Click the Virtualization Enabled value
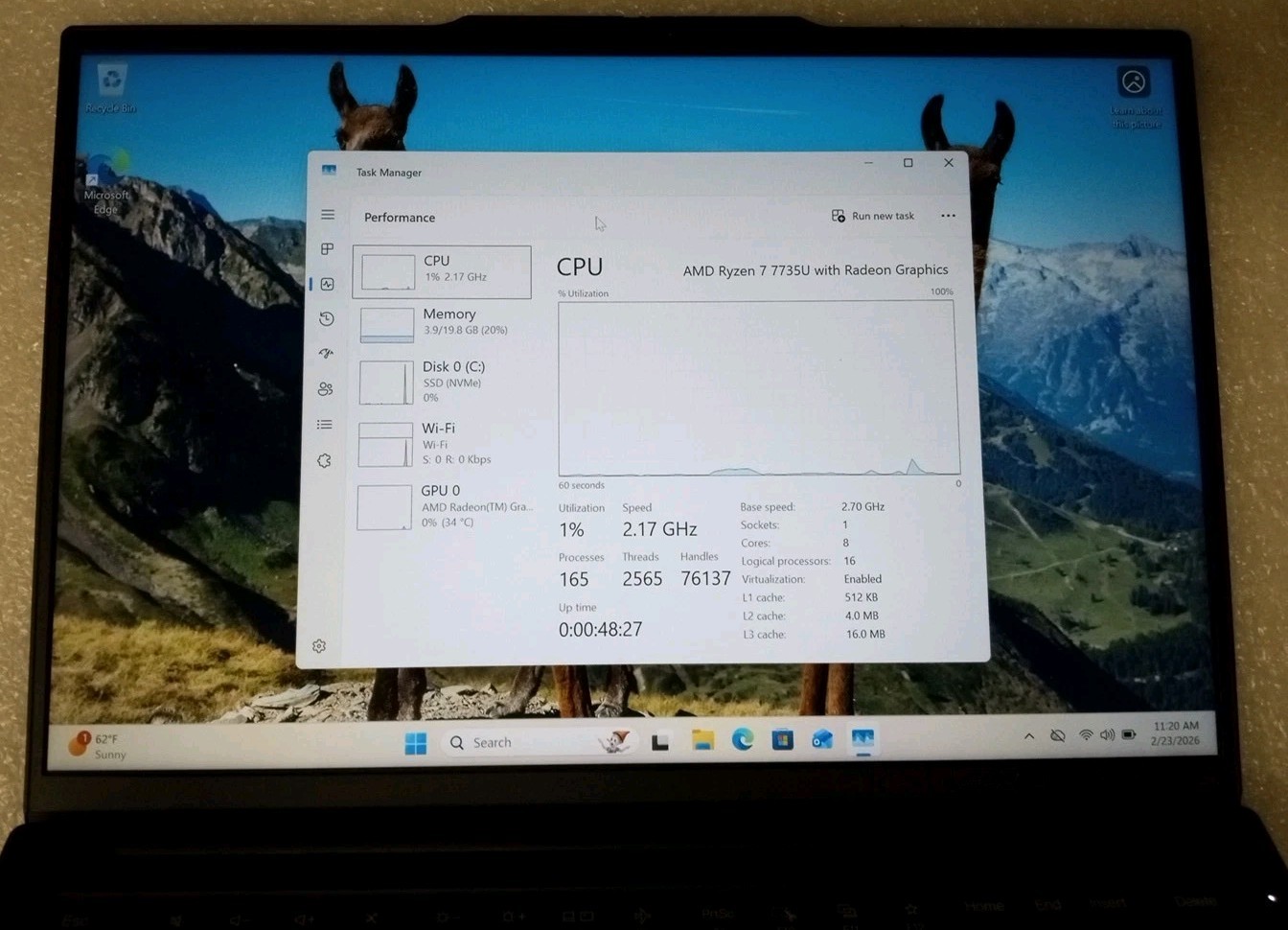Viewport: 1288px width, 930px height. pyautogui.click(x=862, y=579)
